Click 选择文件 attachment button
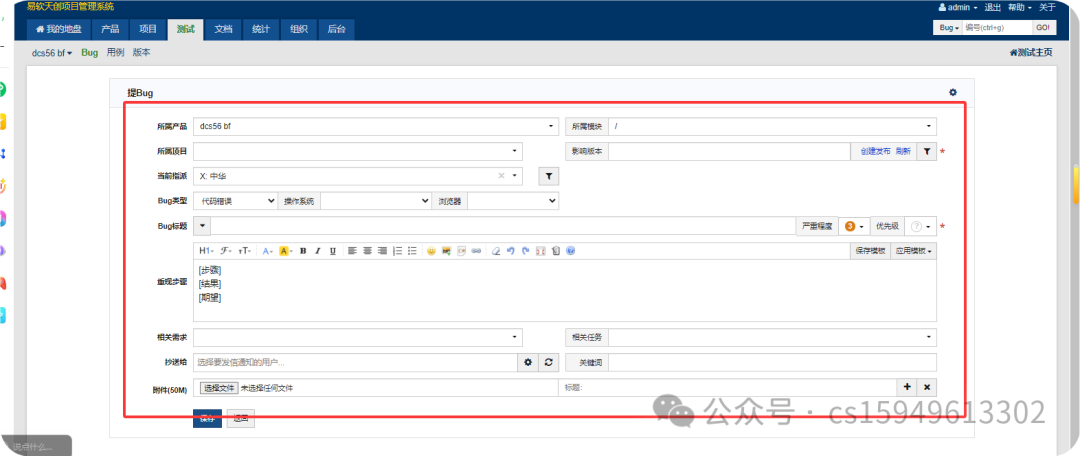 pos(219,388)
